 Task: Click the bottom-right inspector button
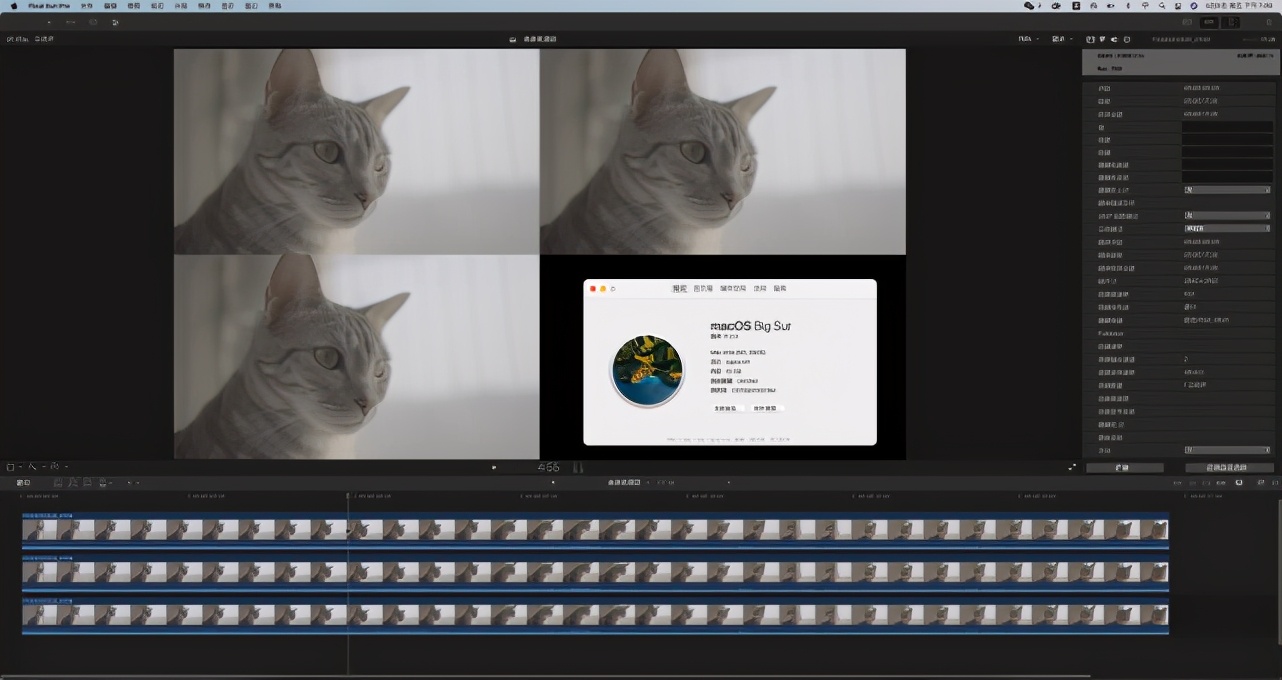coord(1228,467)
